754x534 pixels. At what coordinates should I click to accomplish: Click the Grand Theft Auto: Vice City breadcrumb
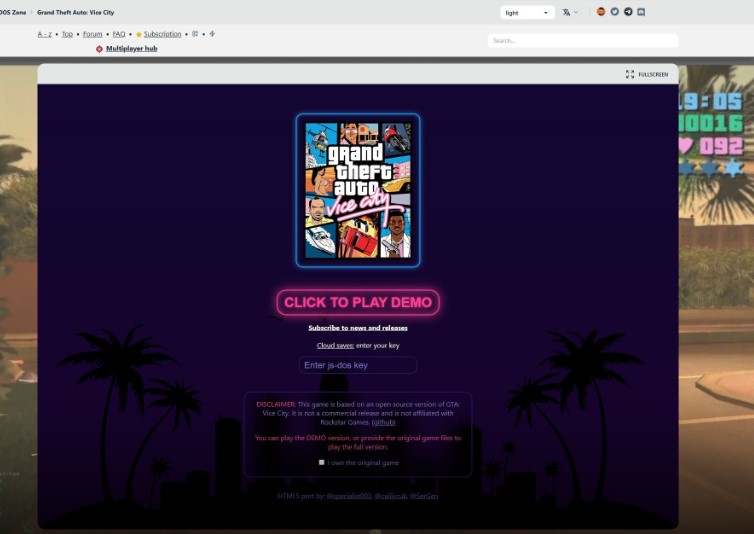point(75,13)
